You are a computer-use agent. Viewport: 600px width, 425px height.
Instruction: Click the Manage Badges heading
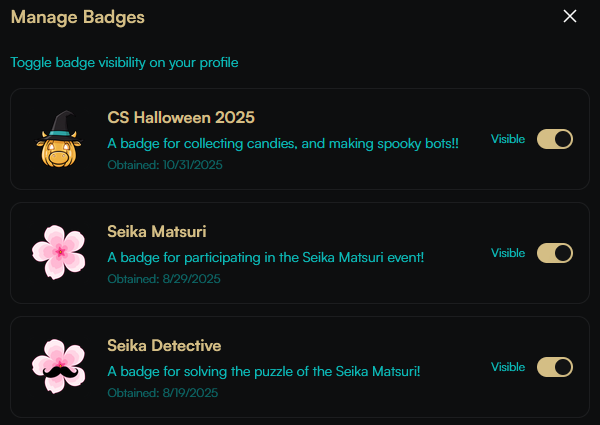(78, 17)
